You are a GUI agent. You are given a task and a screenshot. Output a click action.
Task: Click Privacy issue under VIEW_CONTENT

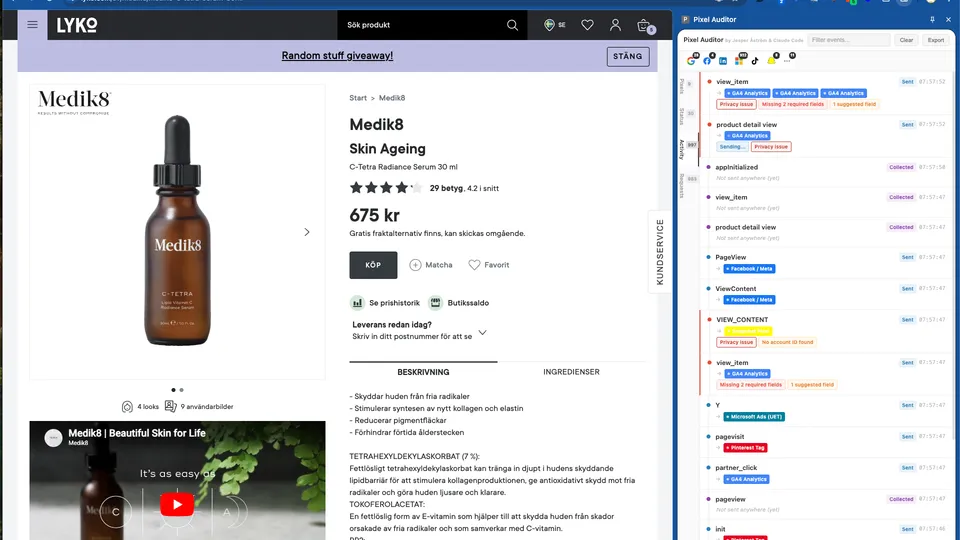pyautogui.click(x=737, y=342)
